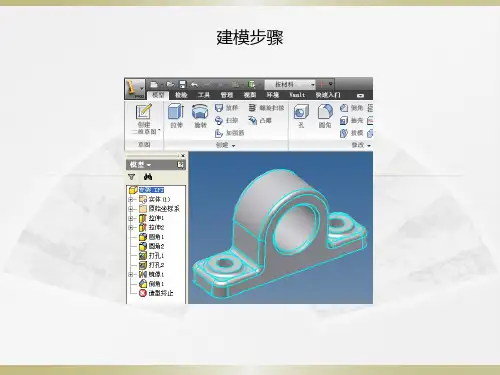Click the 加强筋 rib tool
This screenshot has width=500, height=375.
coord(229,133)
